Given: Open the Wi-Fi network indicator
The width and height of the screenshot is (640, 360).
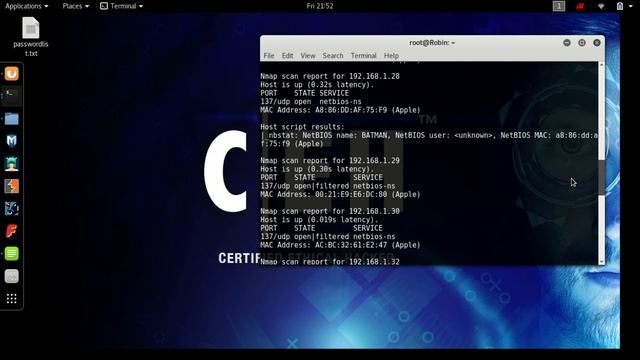Looking at the screenshot, I should 601,6.
